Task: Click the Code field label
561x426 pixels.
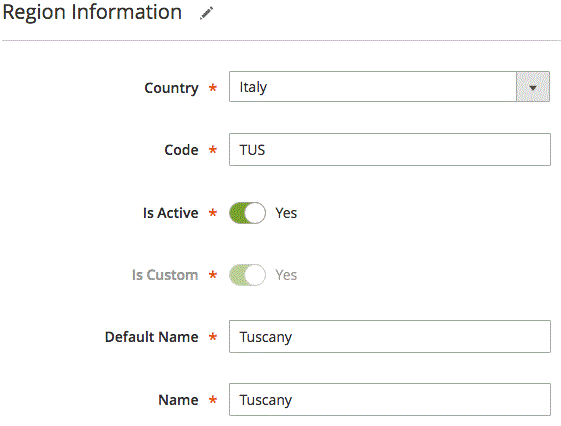Action: 181,150
